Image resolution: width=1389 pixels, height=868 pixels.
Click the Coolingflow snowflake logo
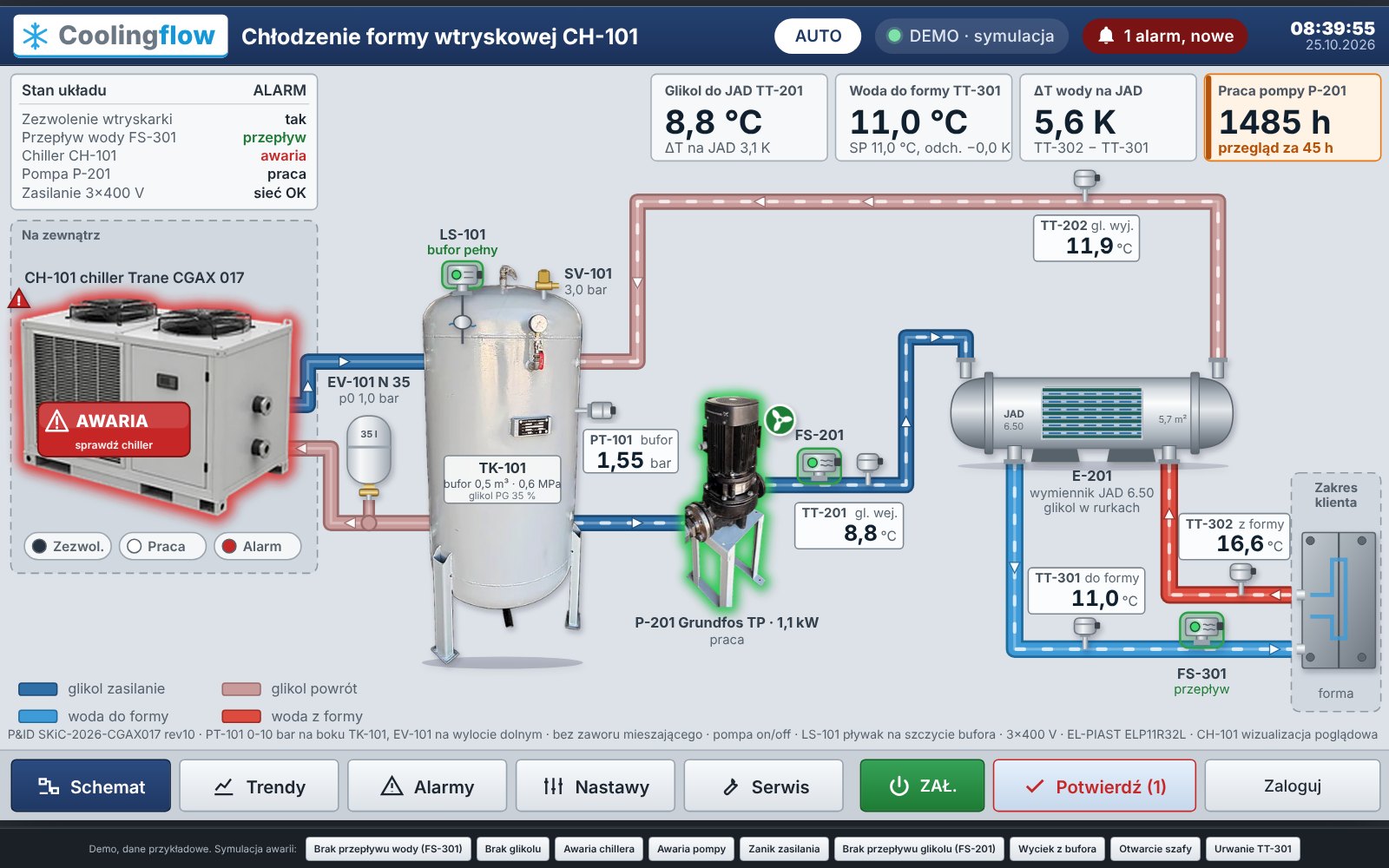(36, 36)
